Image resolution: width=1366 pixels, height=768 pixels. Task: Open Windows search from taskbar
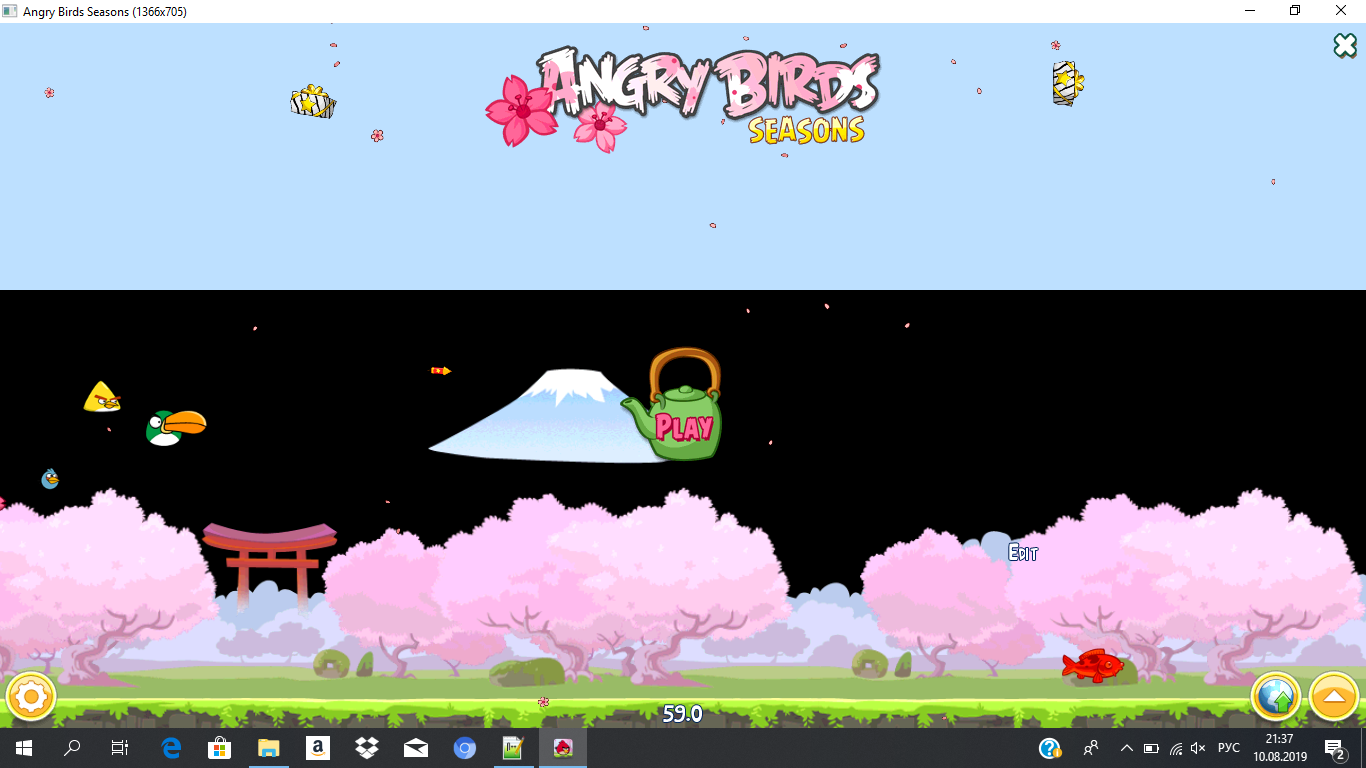72,748
